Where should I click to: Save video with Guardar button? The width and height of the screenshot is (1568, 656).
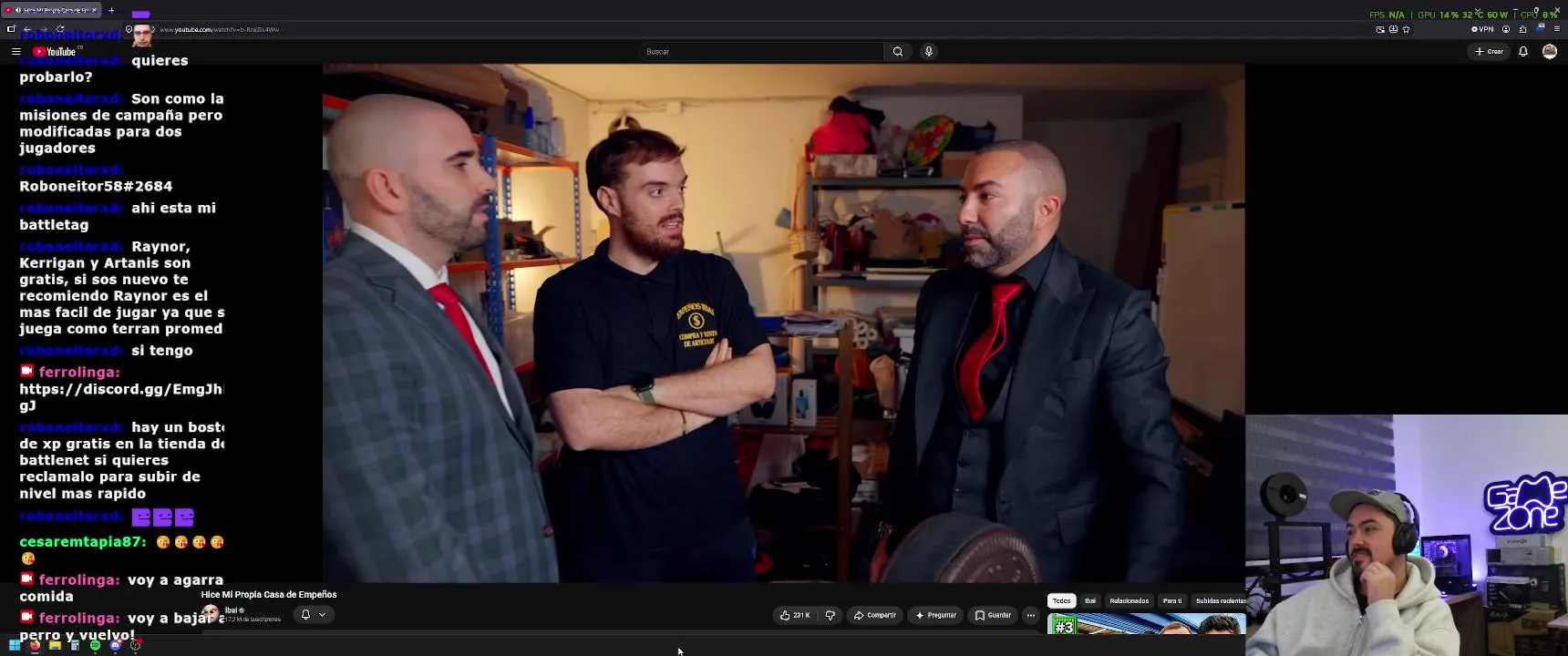coord(993,615)
